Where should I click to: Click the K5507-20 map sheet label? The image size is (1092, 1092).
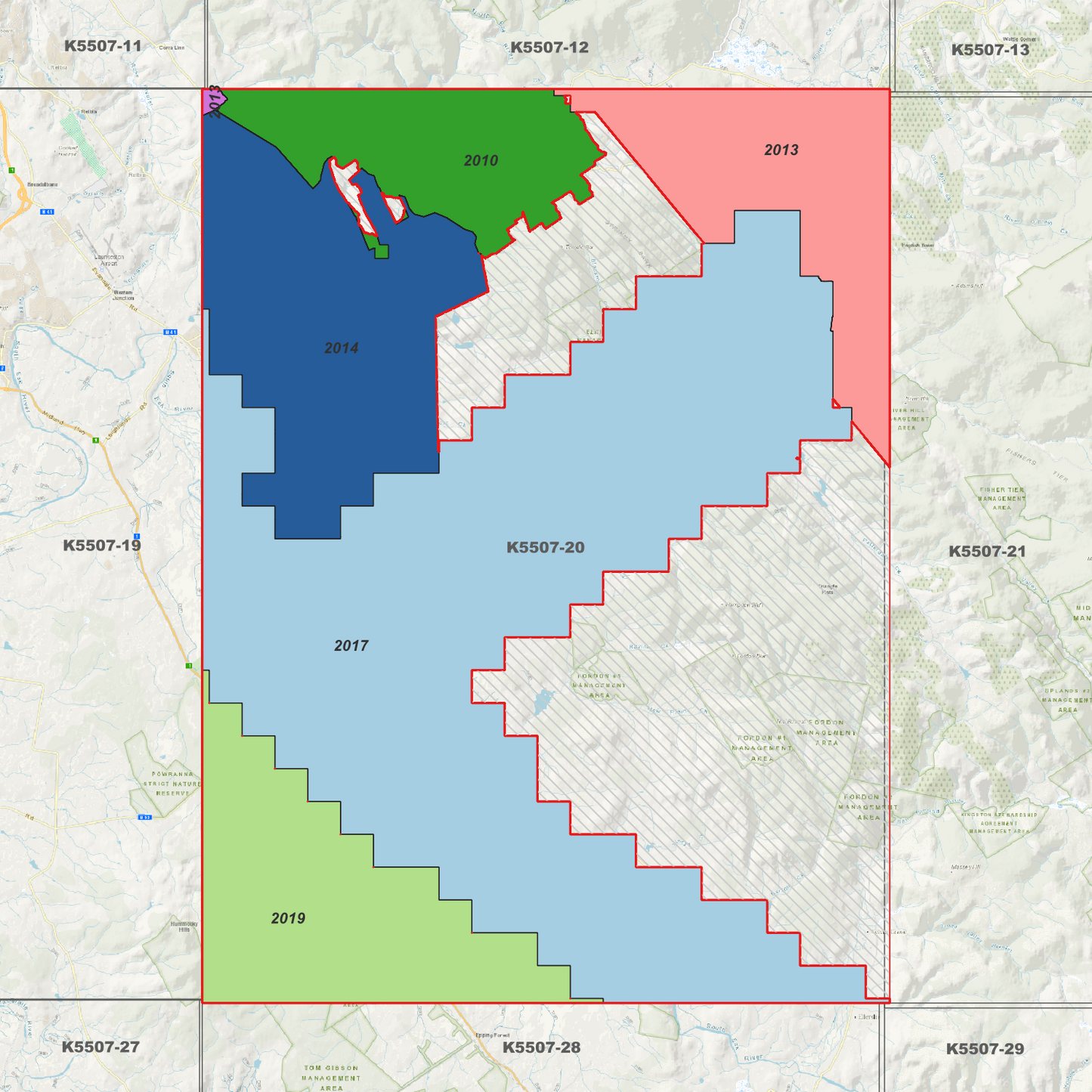(x=545, y=547)
